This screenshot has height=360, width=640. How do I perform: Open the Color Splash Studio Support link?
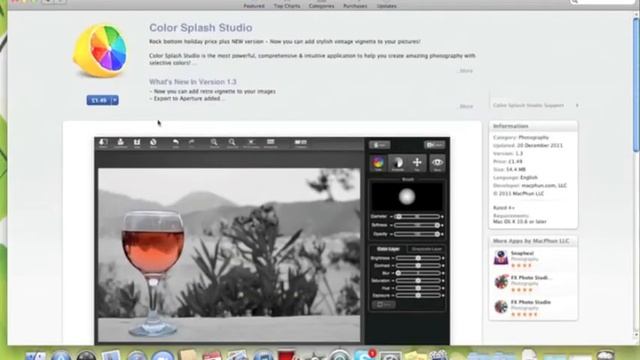point(528,105)
